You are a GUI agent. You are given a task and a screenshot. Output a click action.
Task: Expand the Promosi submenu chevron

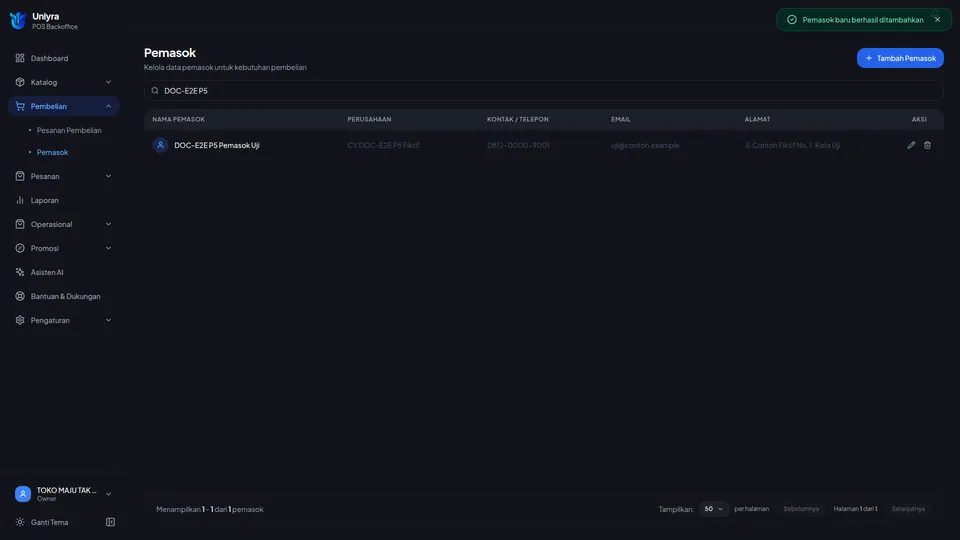click(108, 248)
